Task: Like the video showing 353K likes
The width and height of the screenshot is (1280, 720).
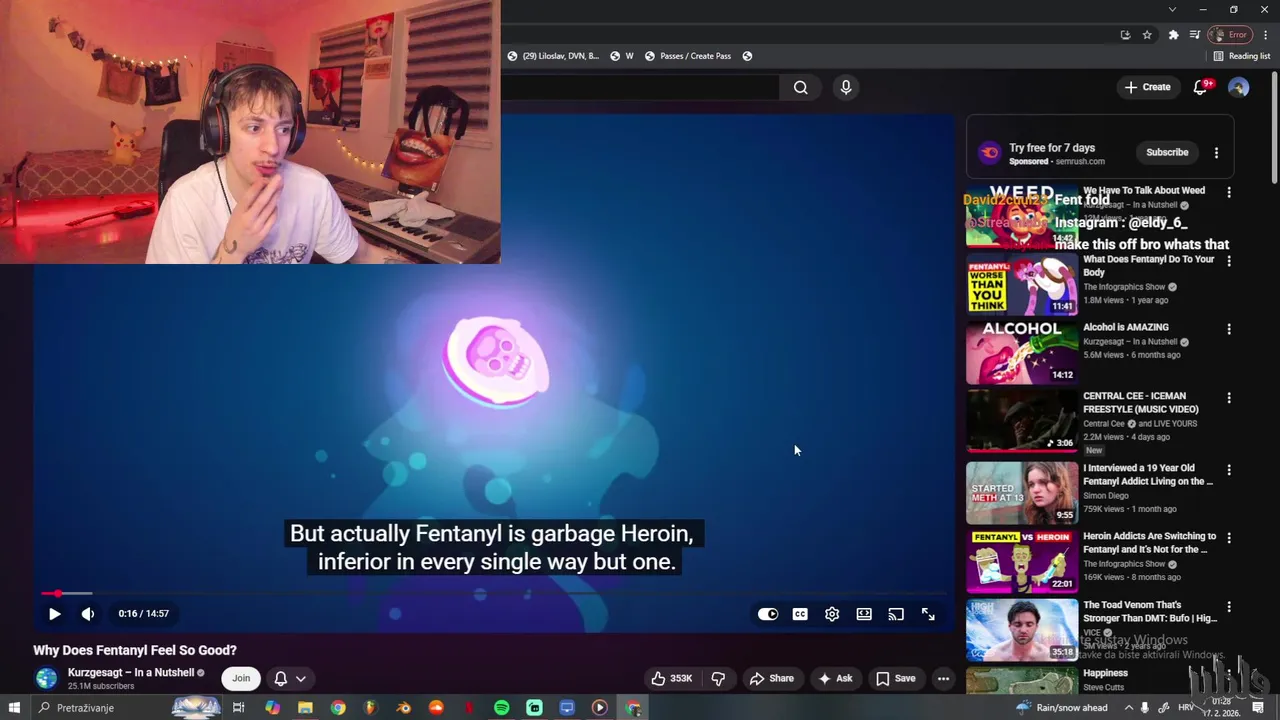Action: click(x=672, y=678)
